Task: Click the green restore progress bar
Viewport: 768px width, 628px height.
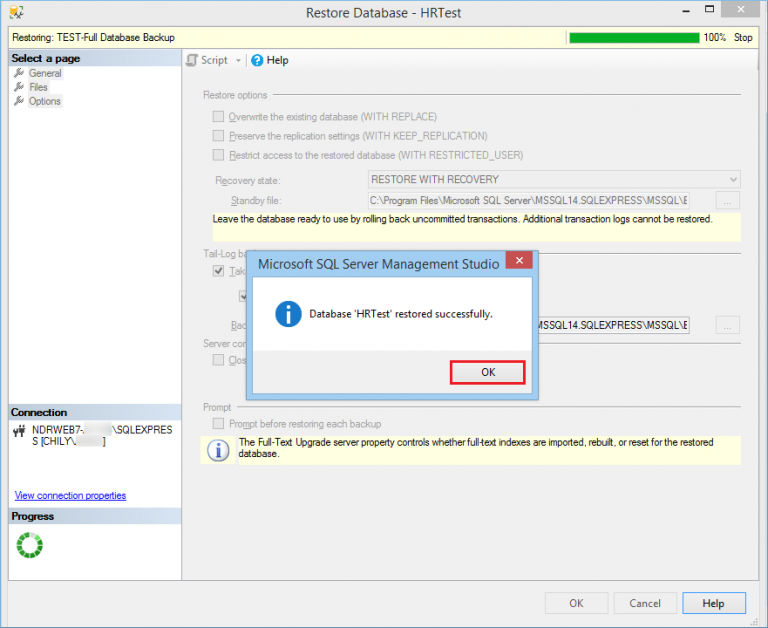Action: (x=633, y=37)
